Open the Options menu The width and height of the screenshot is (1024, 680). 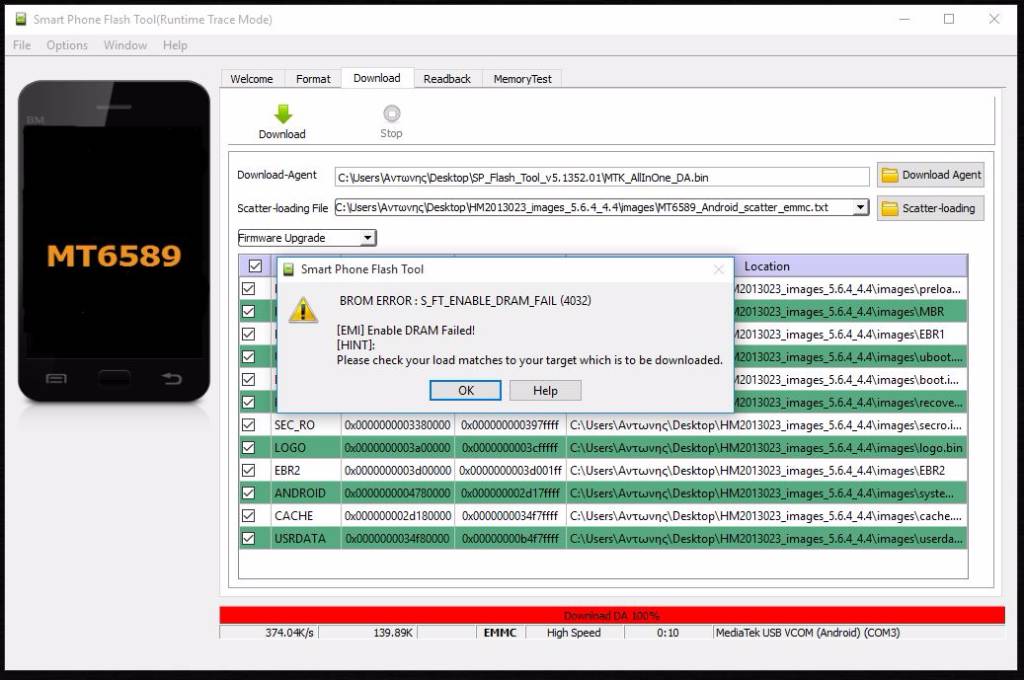point(67,45)
